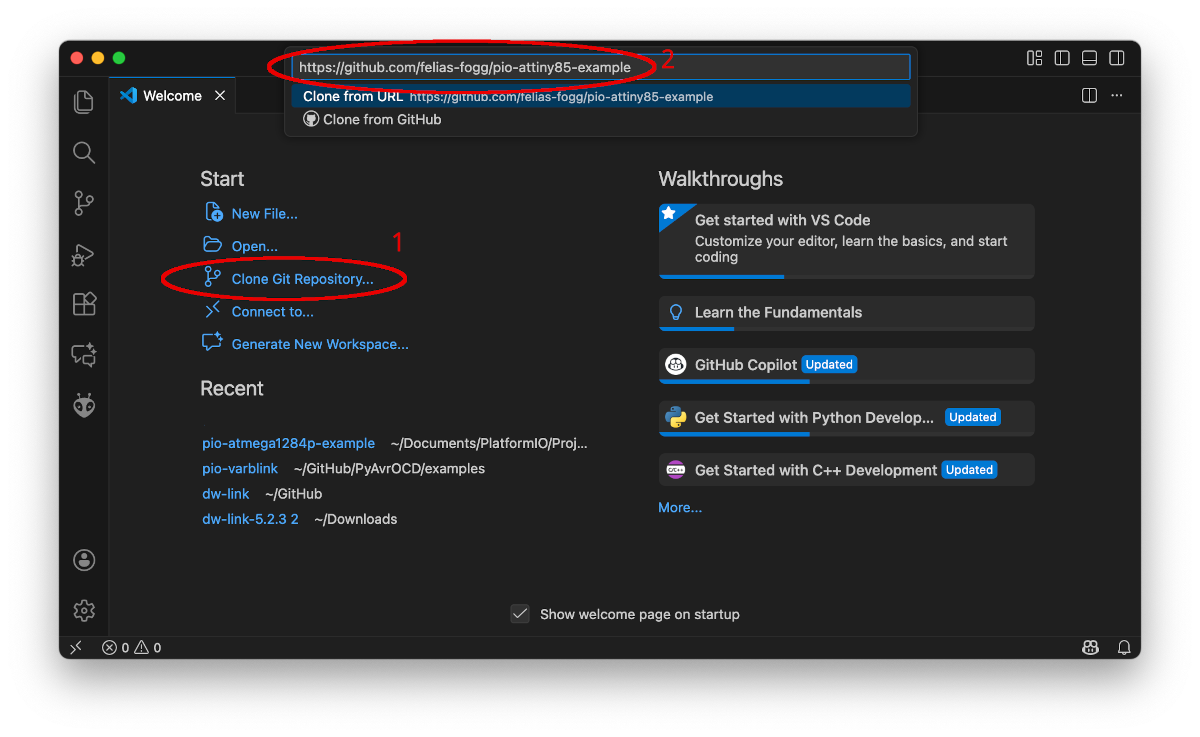The width and height of the screenshot is (1200, 737).
Task: Click the New File... link
Action: pyautogui.click(x=264, y=214)
